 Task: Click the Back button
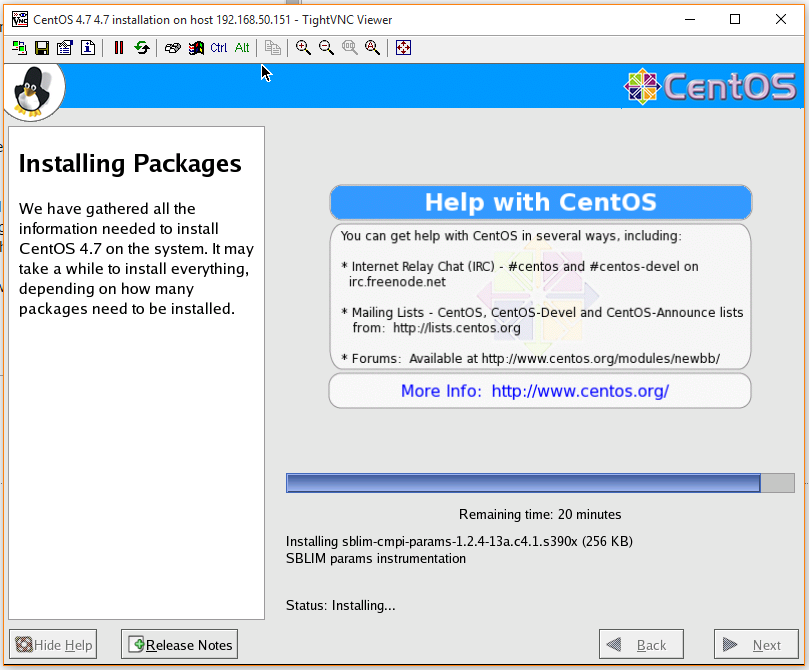pyautogui.click(x=641, y=644)
